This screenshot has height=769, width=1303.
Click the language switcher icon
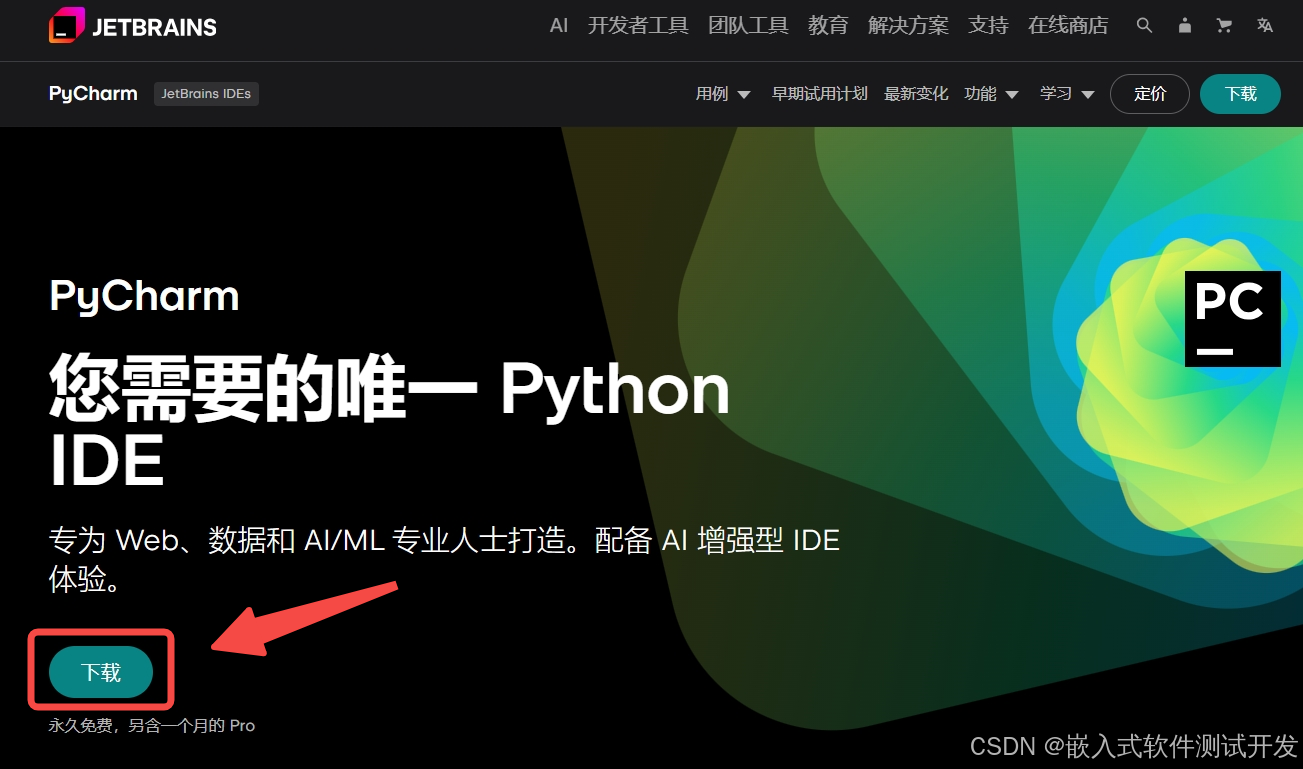(1264, 25)
